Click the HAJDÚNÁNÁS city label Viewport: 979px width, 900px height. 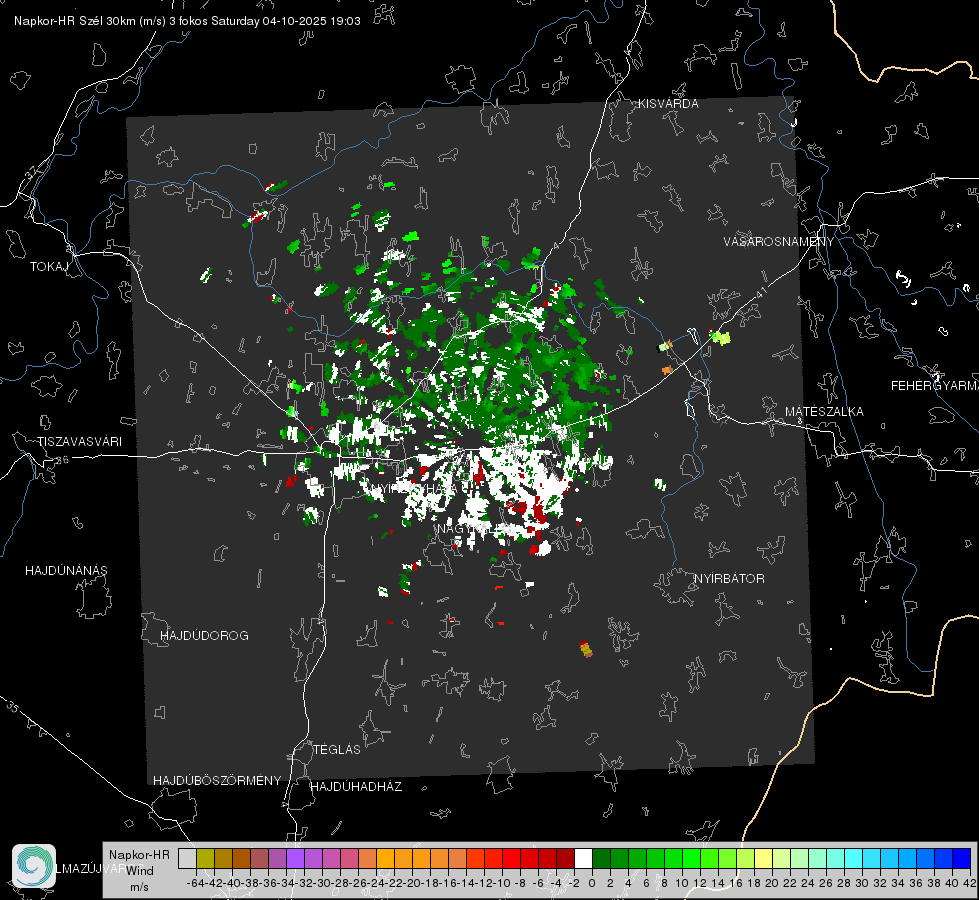(66, 570)
